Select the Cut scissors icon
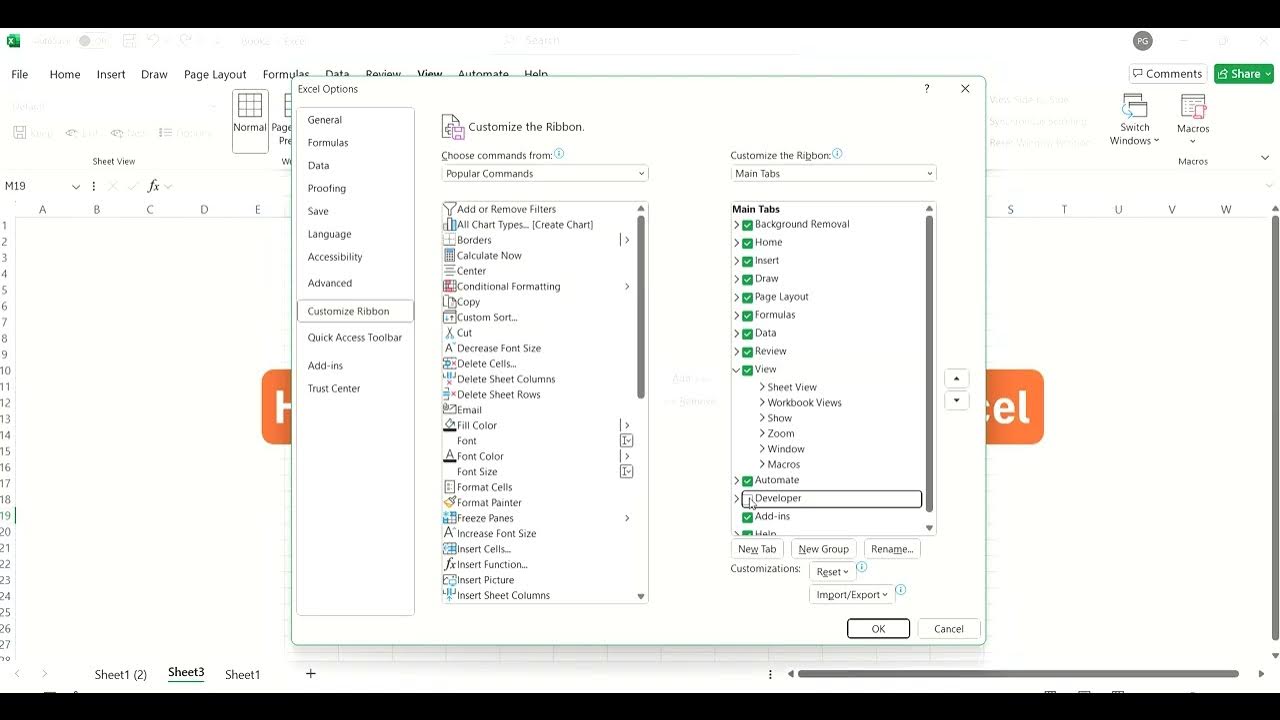 point(449,333)
